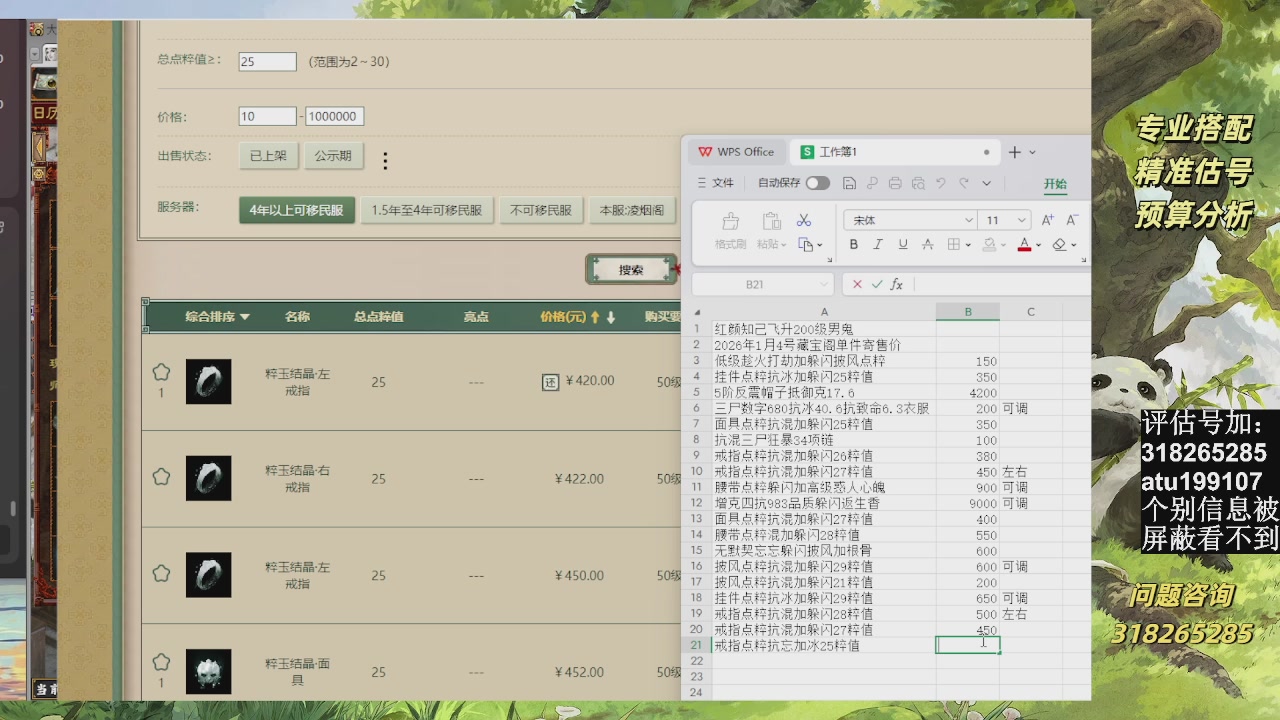Image resolution: width=1280 pixels, height=720 pixels.
Task: Apply Bold formatting in WPS
Action: 853,244
